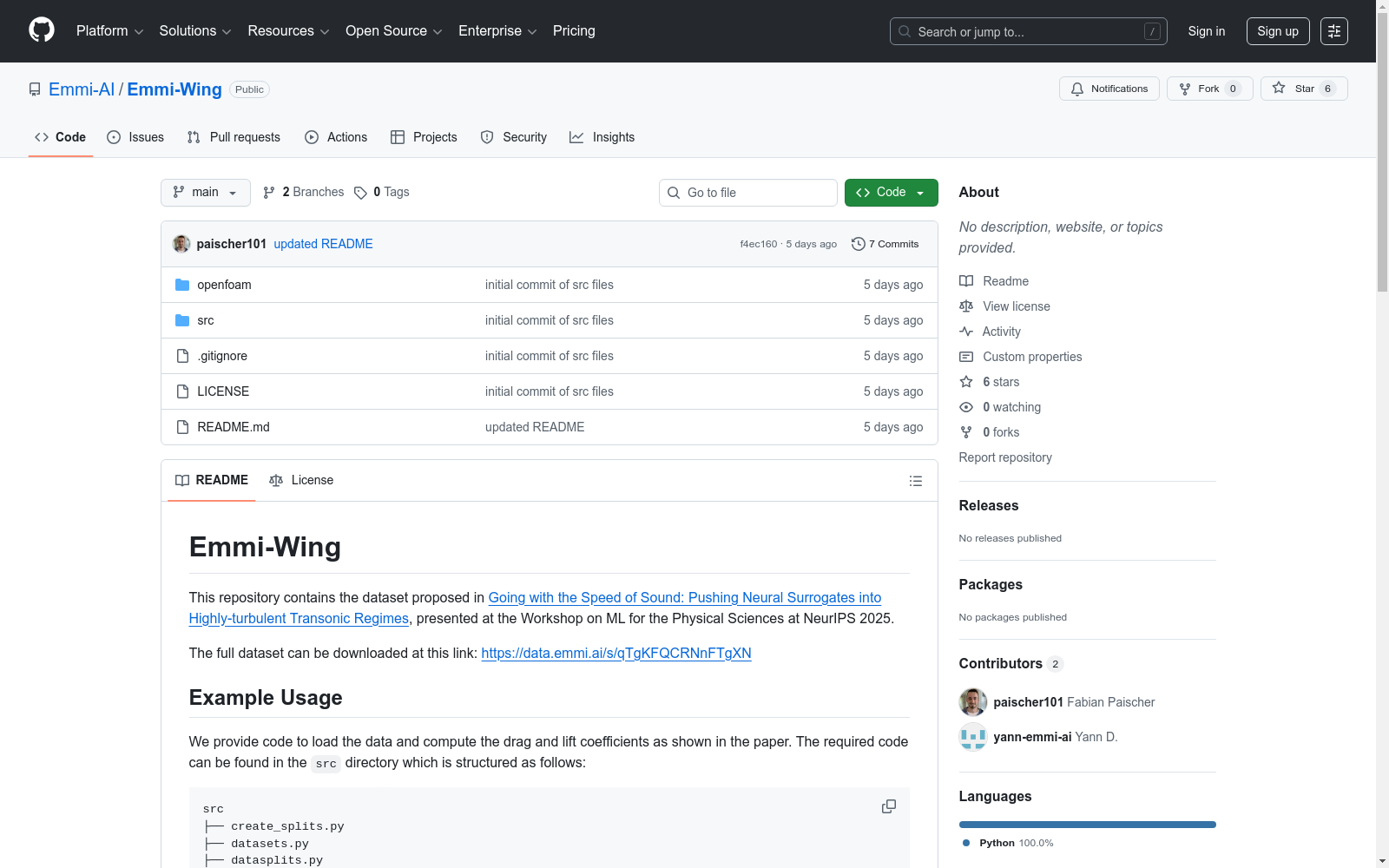Copy the src directory code block
This screenshot has width=1389, height=868.
[889, 806]
